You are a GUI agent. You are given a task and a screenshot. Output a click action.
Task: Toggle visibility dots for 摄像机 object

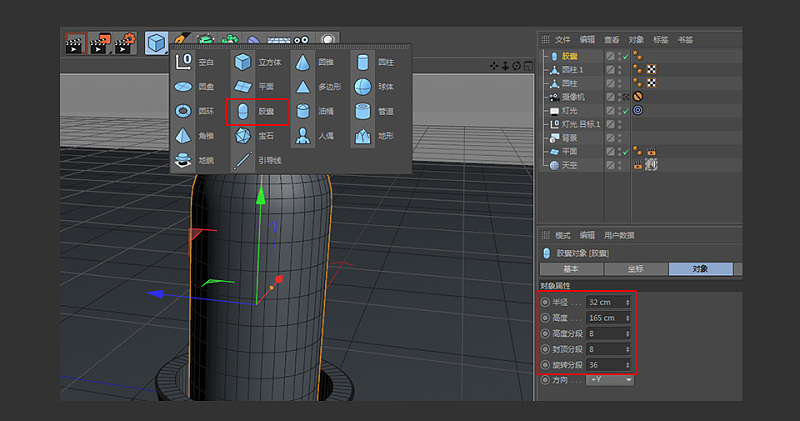pos(619,96)
